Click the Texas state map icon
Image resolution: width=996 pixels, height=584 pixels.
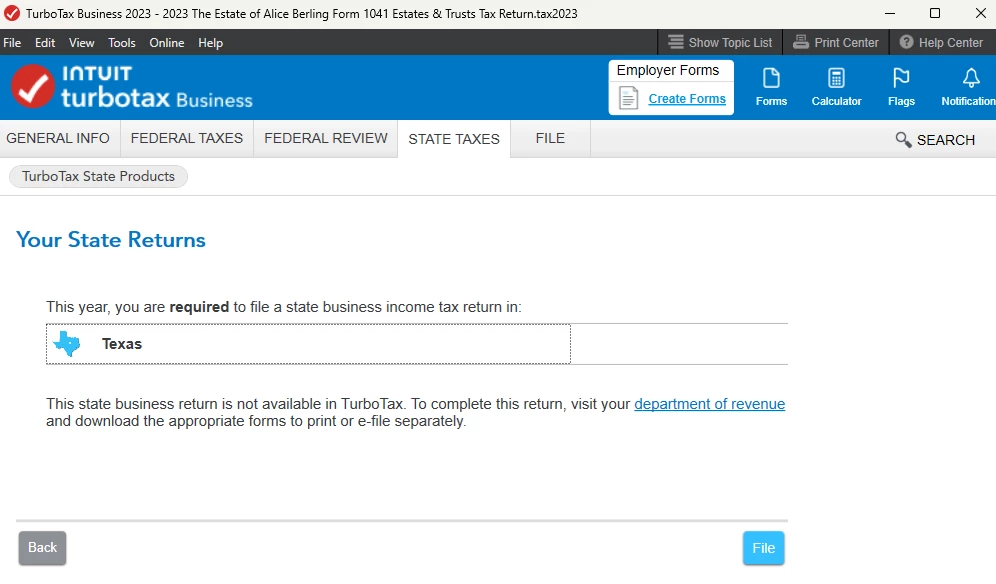click(67, 344)
